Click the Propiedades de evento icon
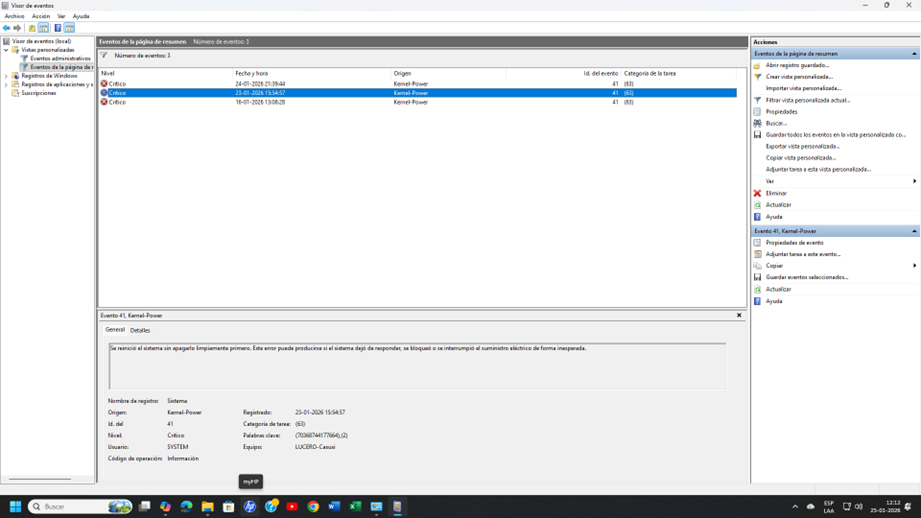This screenshot has height=518, width=921. (x=758, y=243)
